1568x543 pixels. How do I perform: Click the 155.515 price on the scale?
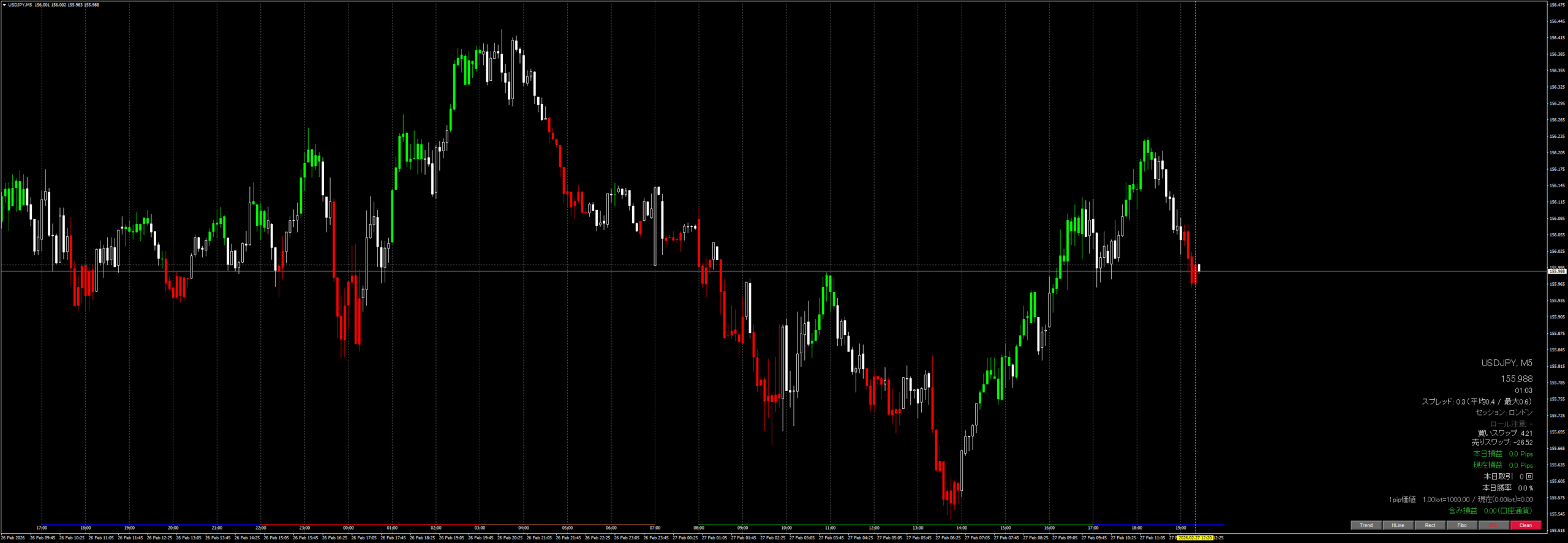click(x=1556, y=531)
